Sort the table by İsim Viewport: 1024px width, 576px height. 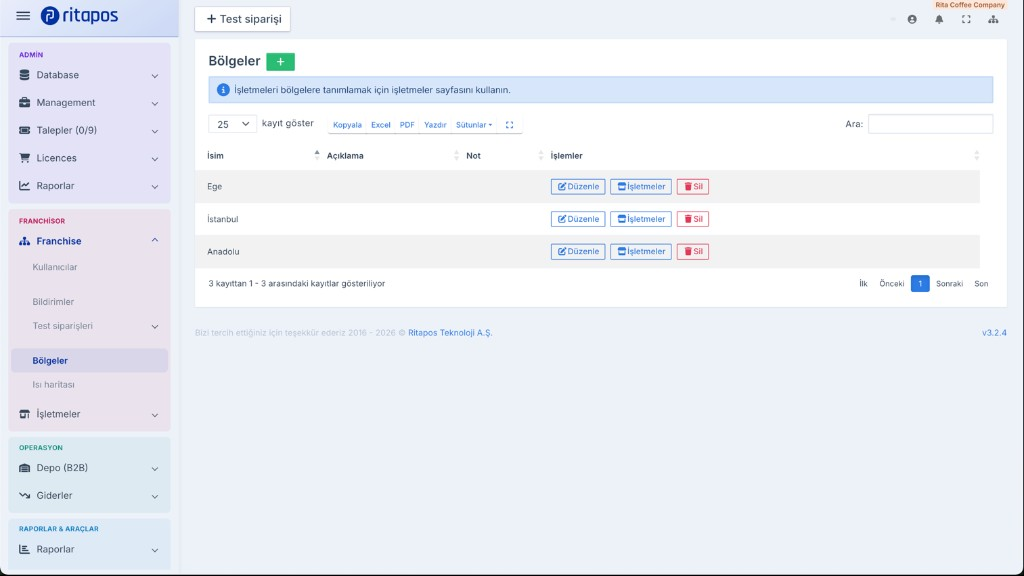(x=263, y=155)
